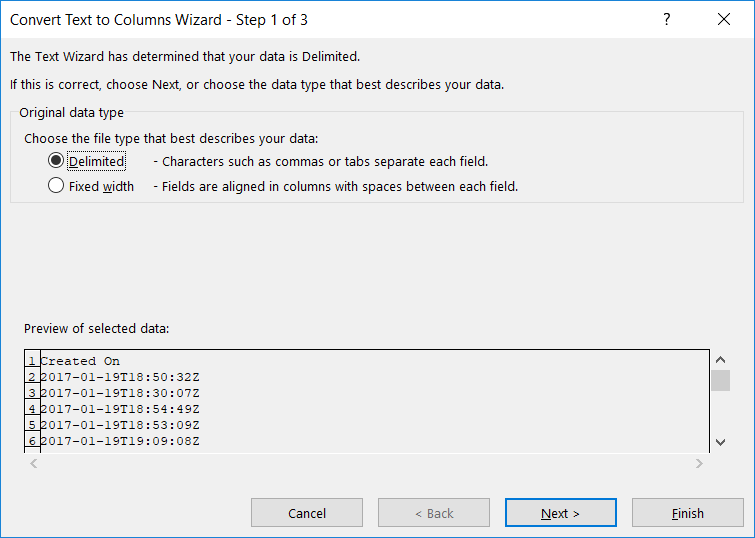755x538 pixels.
Task: Close the Convert Text to Columns Wizard
Action: pyautogui.click(x=723, y=20)
